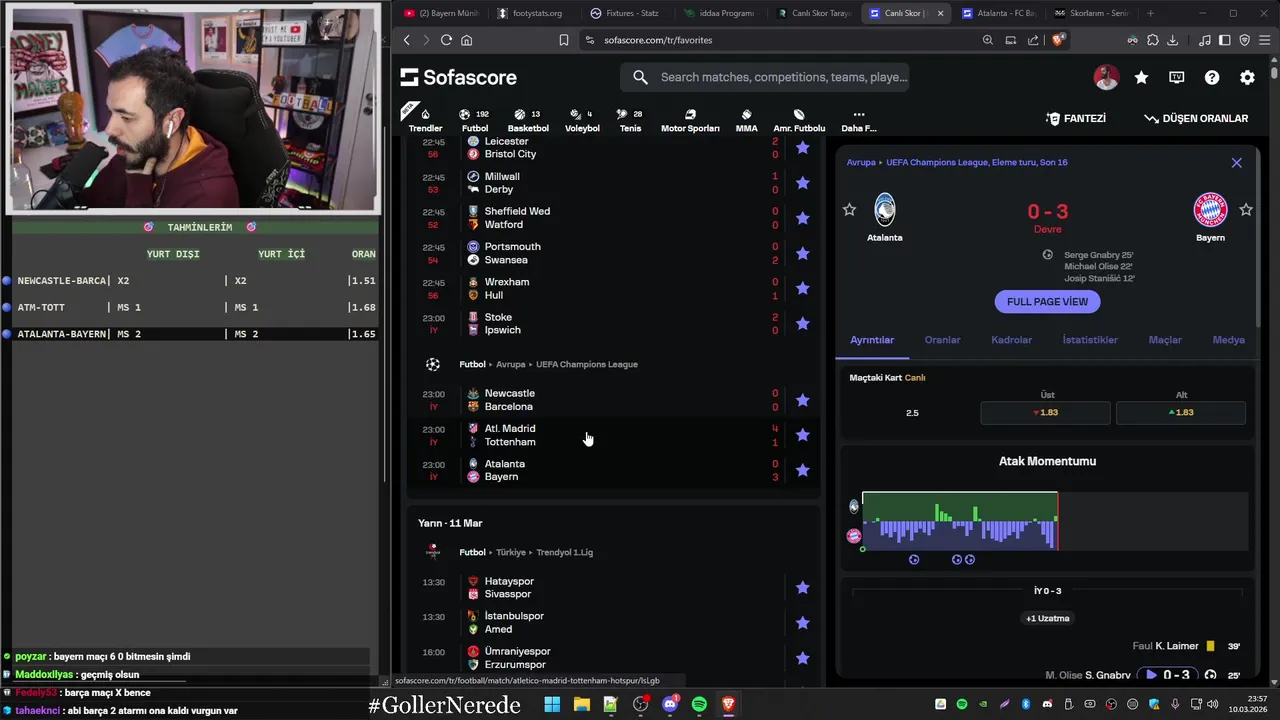Open browser downloads icon
Screen dimensions: 1280x720
point(1172,40)
